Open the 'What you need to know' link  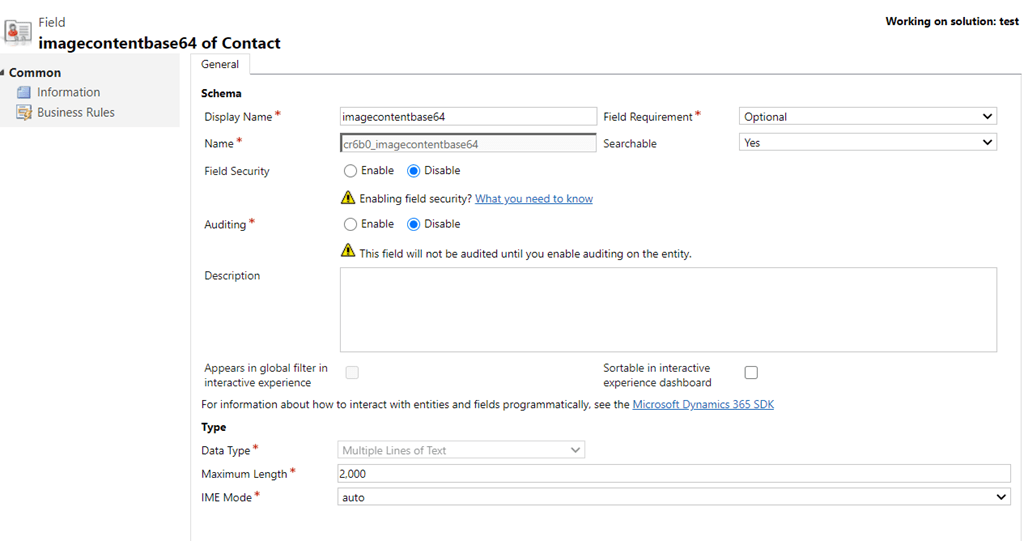click(x=533, y=199)
